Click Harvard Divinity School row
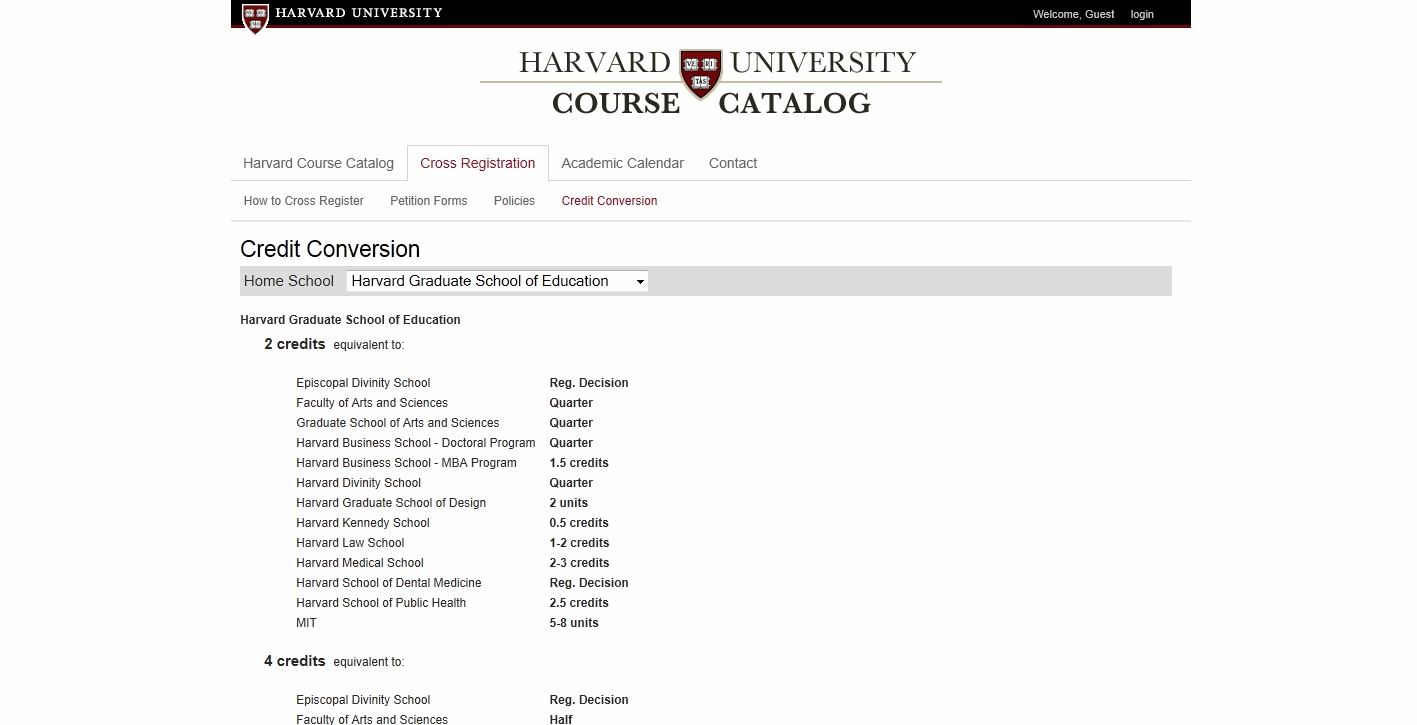This screenshot has height=725, width=1417. (x=358, y=483)
